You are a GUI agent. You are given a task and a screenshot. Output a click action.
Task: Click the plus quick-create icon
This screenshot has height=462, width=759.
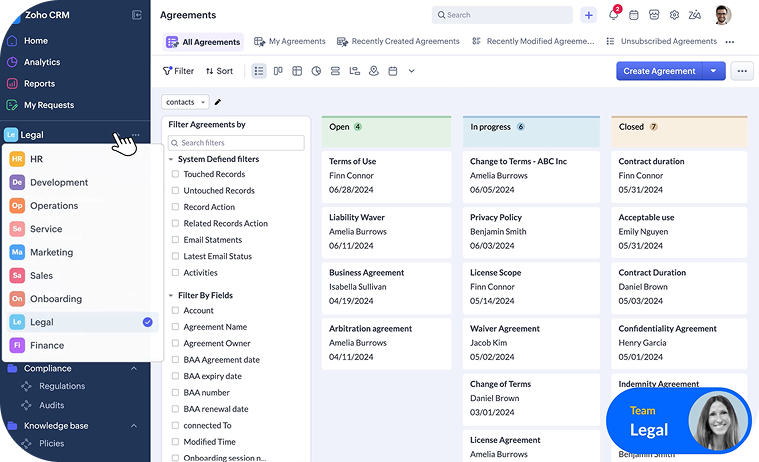coord(588,15)
